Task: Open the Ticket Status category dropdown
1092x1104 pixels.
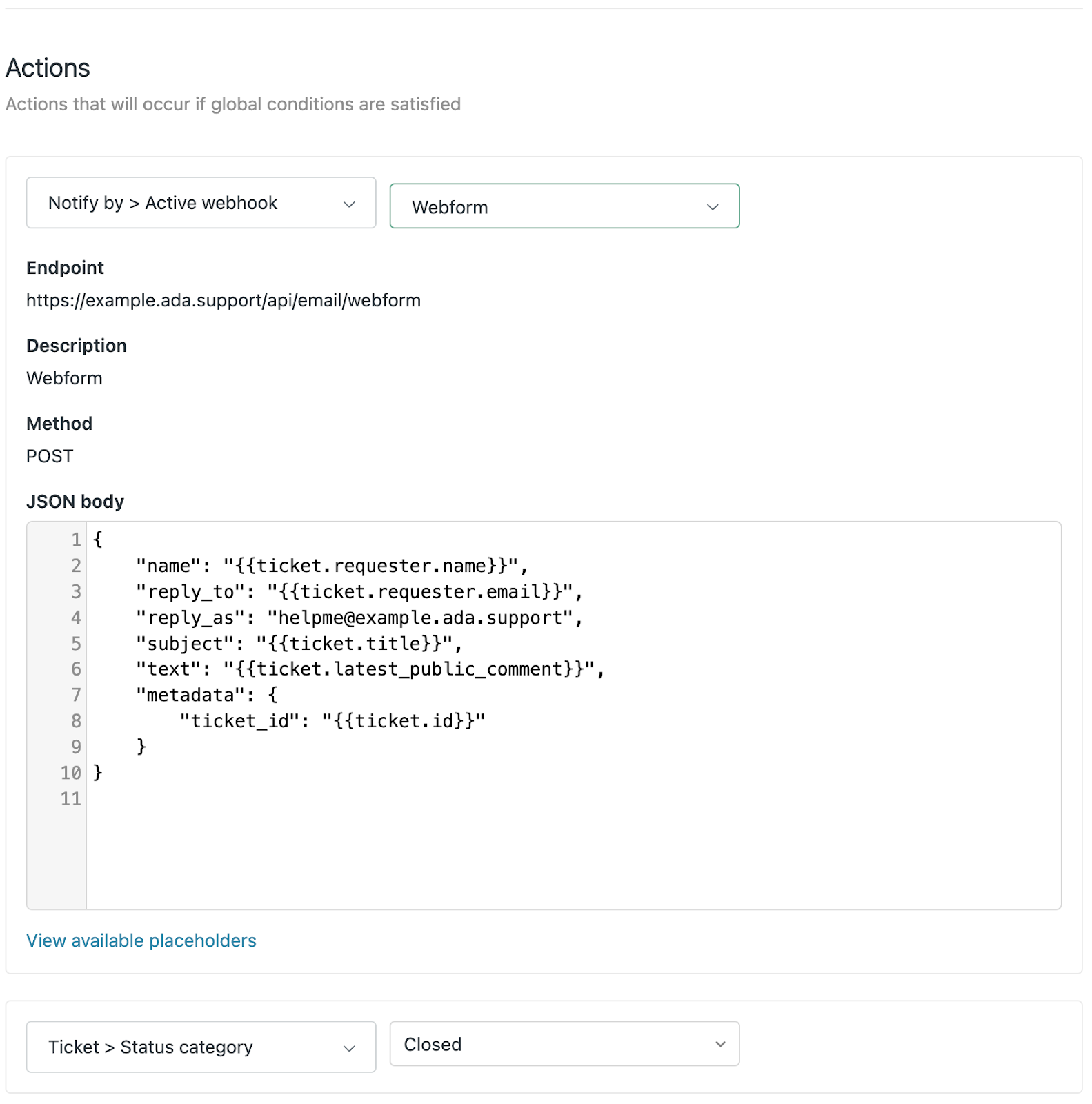Action: [201, 1047]
